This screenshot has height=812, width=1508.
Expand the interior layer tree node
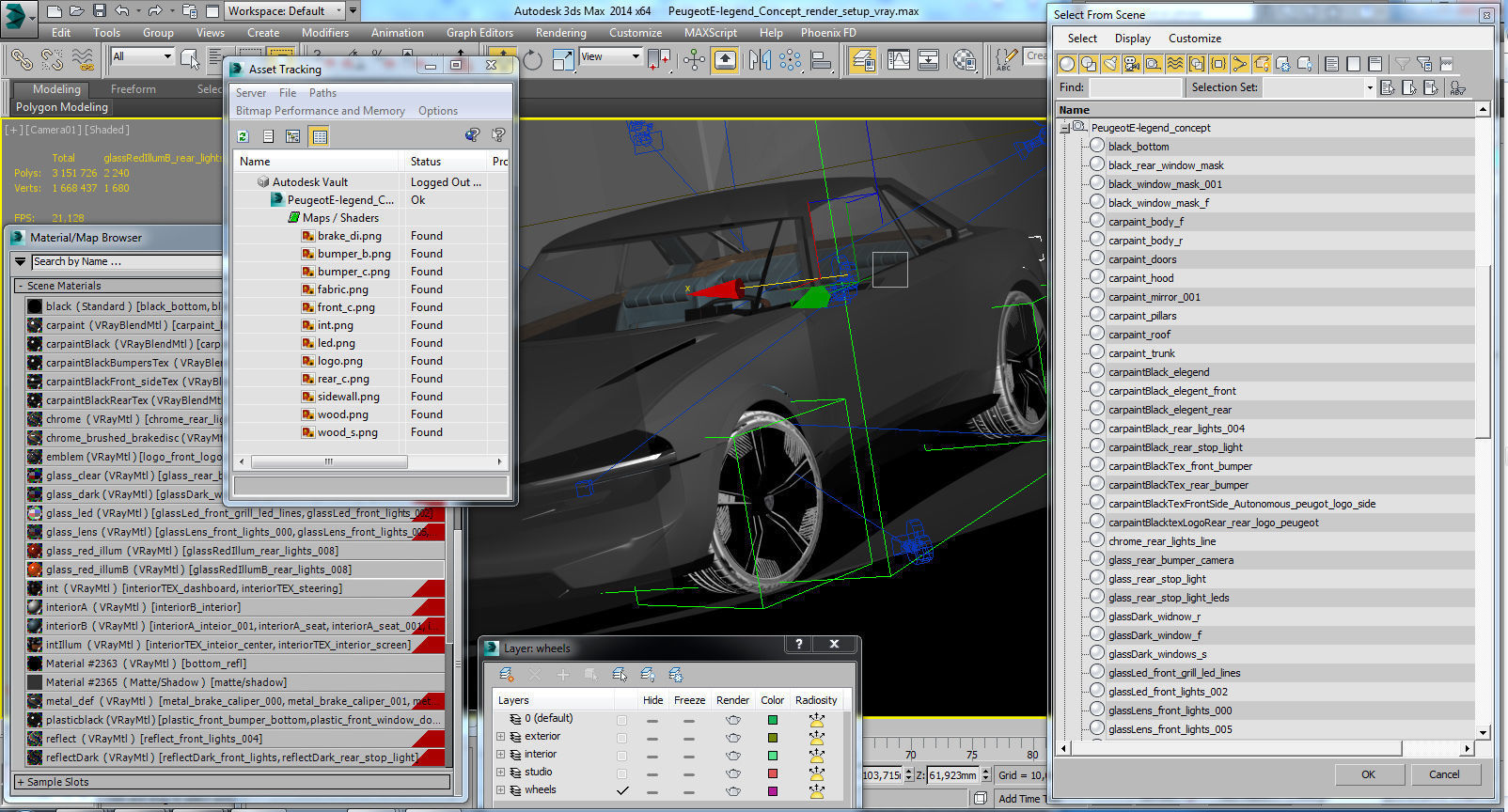pyautogui.click(x=501, y=755)
